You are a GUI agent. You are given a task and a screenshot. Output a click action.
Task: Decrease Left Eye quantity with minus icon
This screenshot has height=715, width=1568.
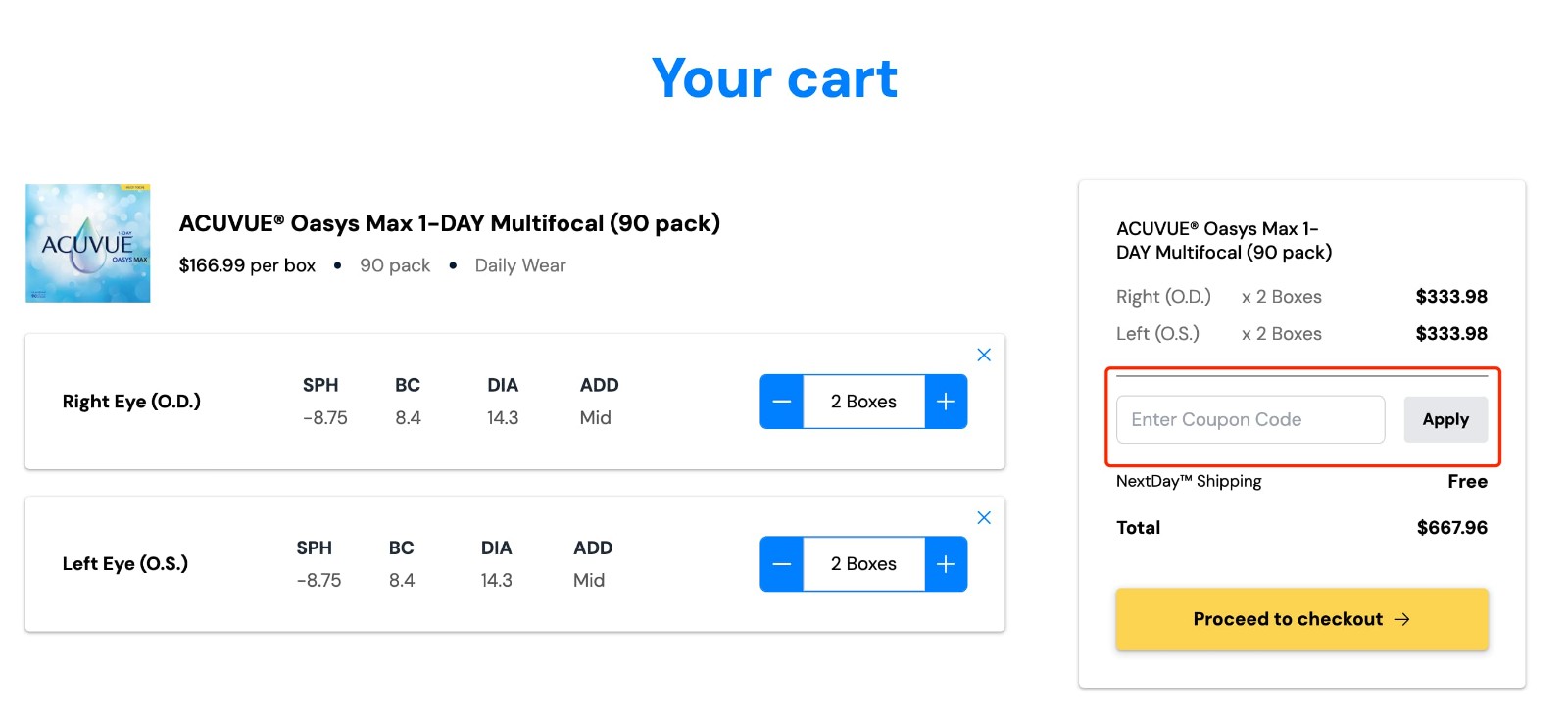781,563
